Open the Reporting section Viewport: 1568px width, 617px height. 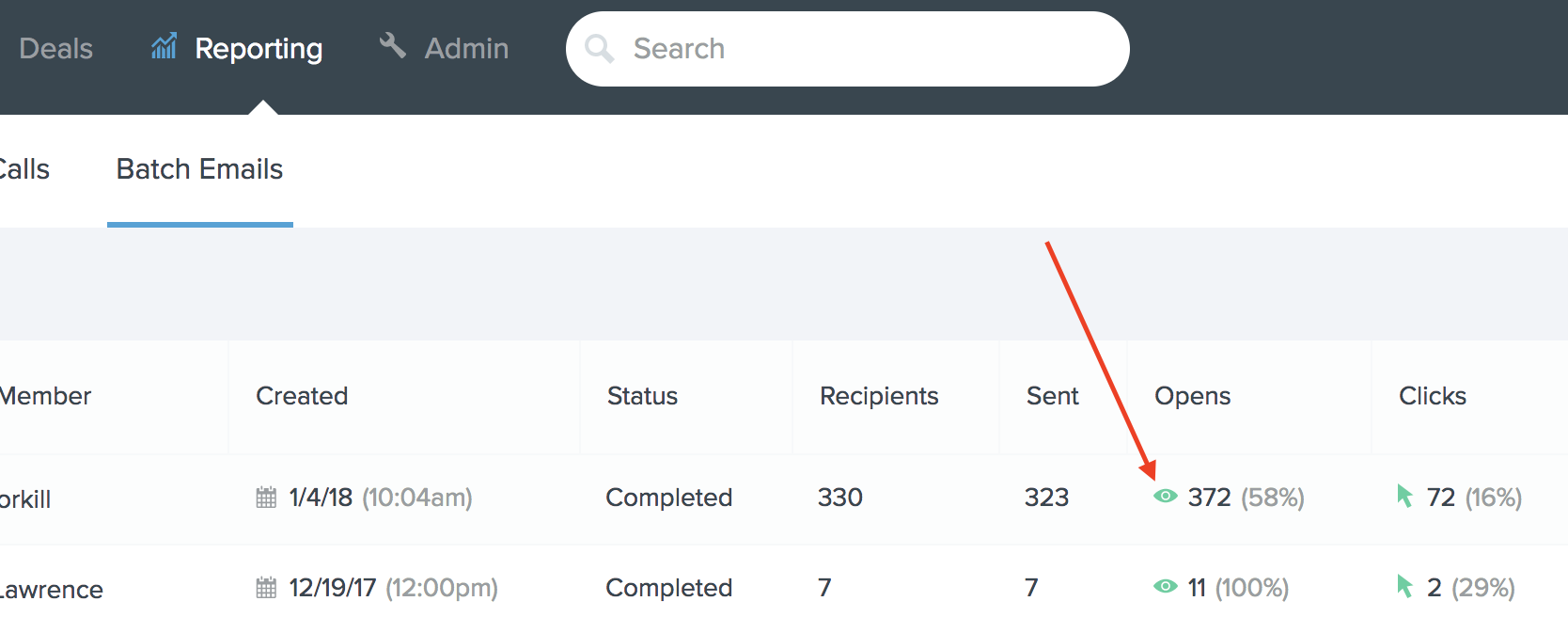258,49
